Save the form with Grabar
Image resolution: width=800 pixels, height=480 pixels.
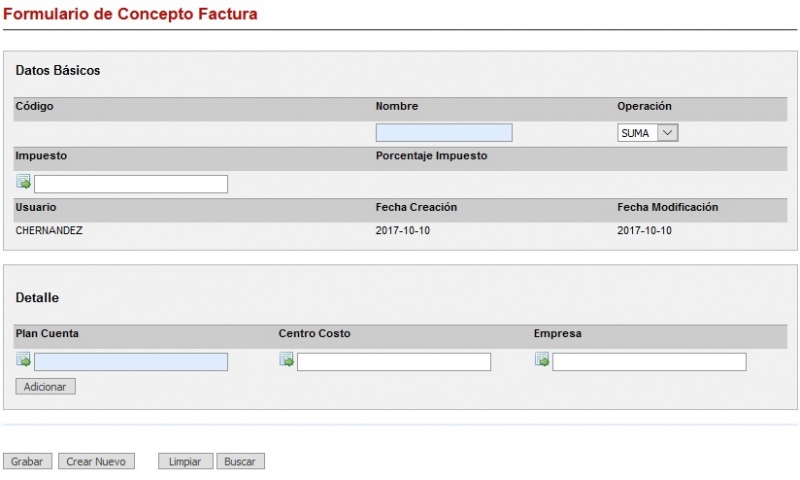[27, 462]
